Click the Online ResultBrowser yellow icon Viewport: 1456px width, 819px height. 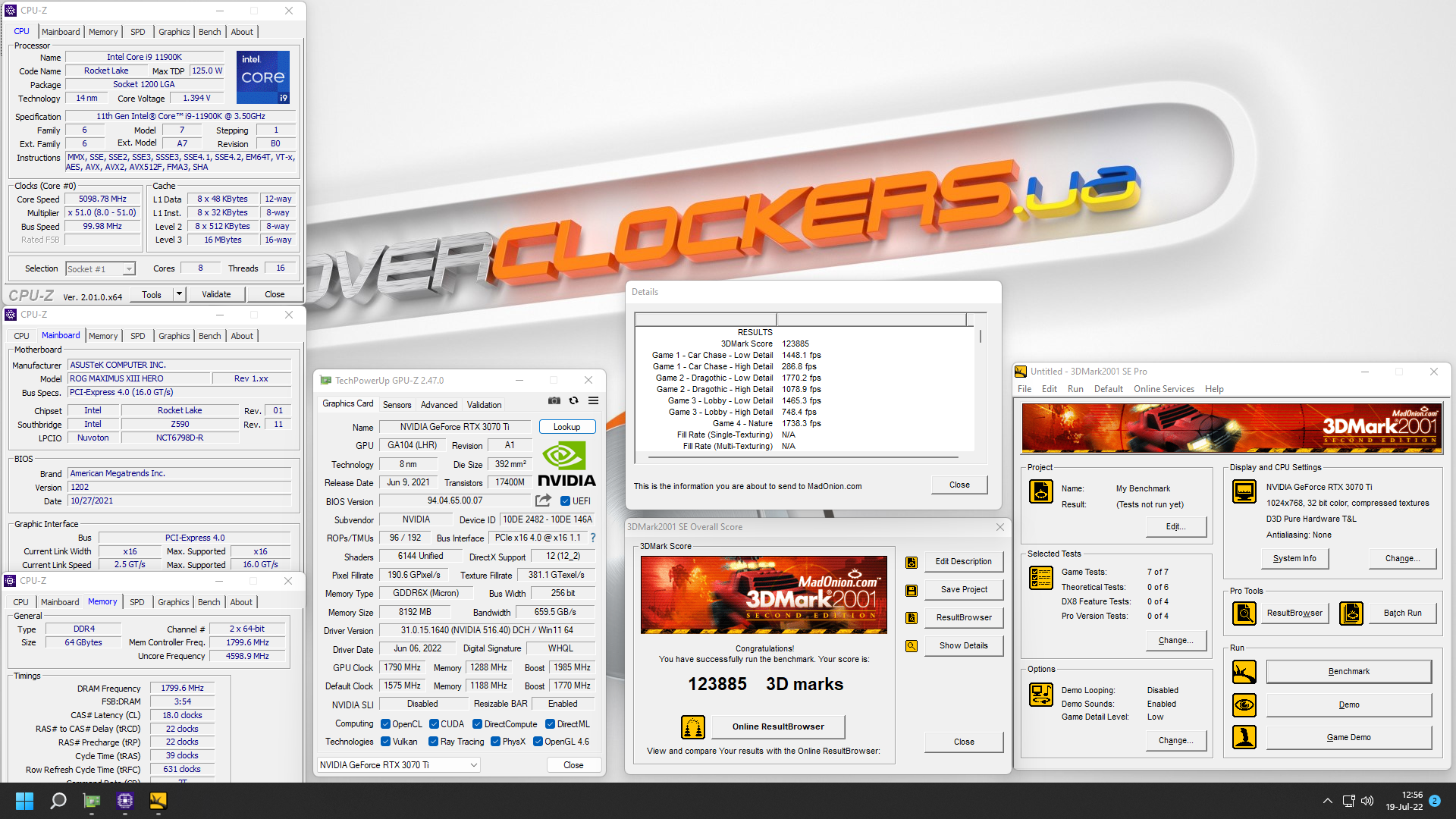coord(693,726)
